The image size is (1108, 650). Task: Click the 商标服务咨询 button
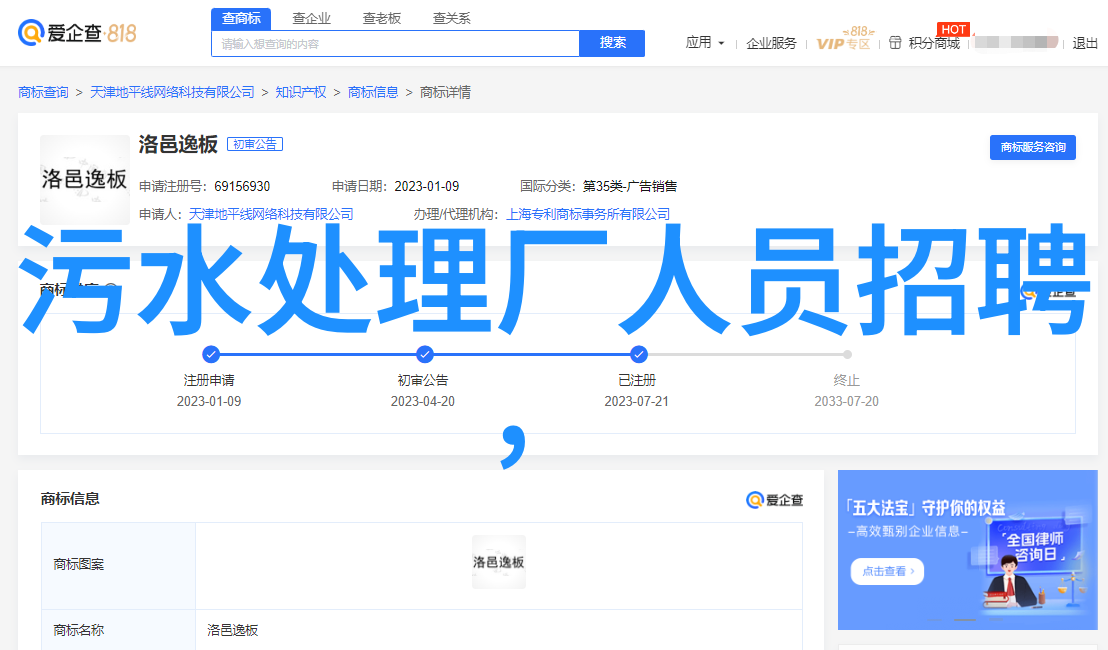pyautogui.click(x=1032, y=147)
